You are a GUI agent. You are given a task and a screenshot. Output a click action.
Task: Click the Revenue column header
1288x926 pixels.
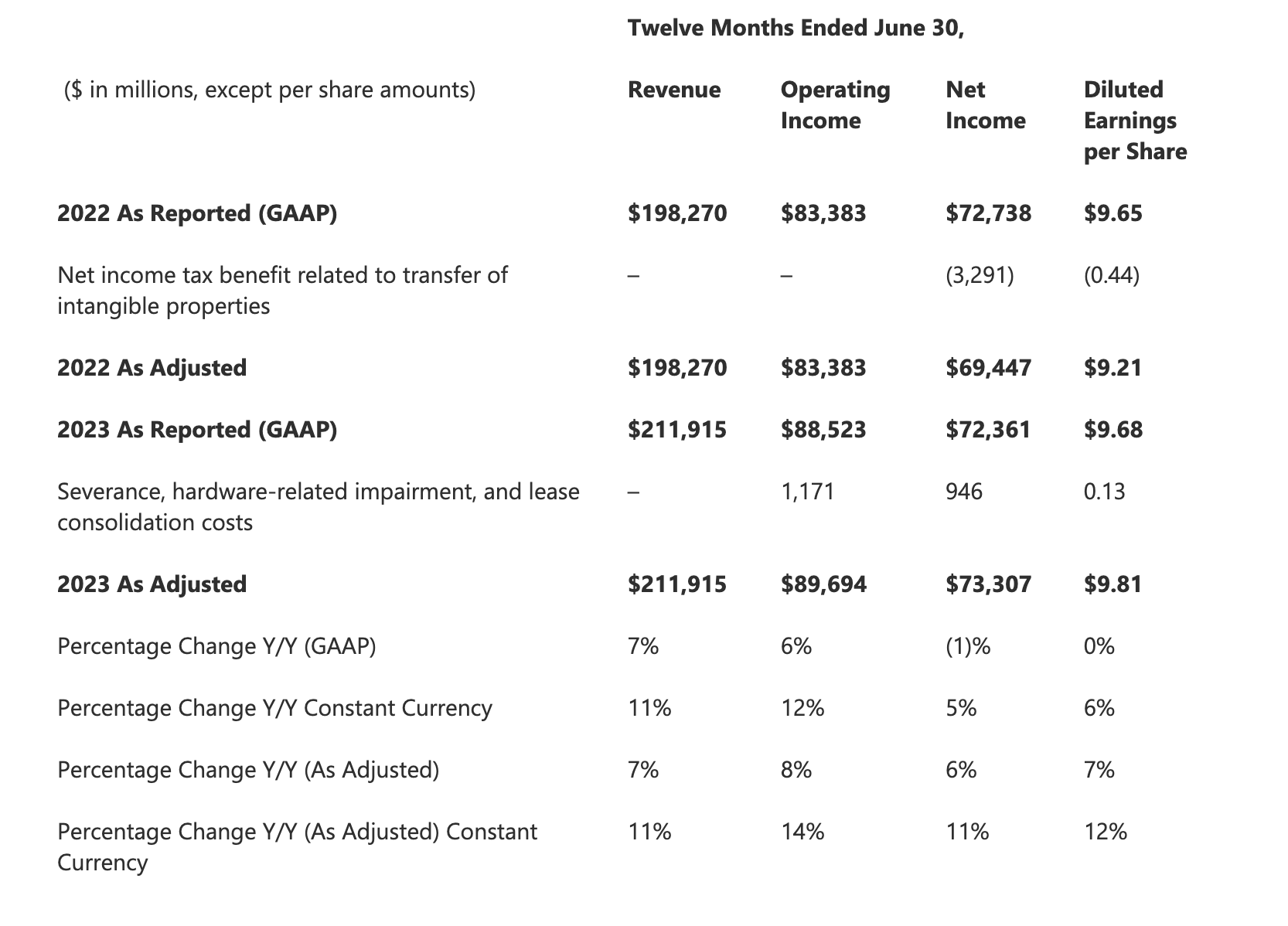pyautogui.click(x=673, y=90)
